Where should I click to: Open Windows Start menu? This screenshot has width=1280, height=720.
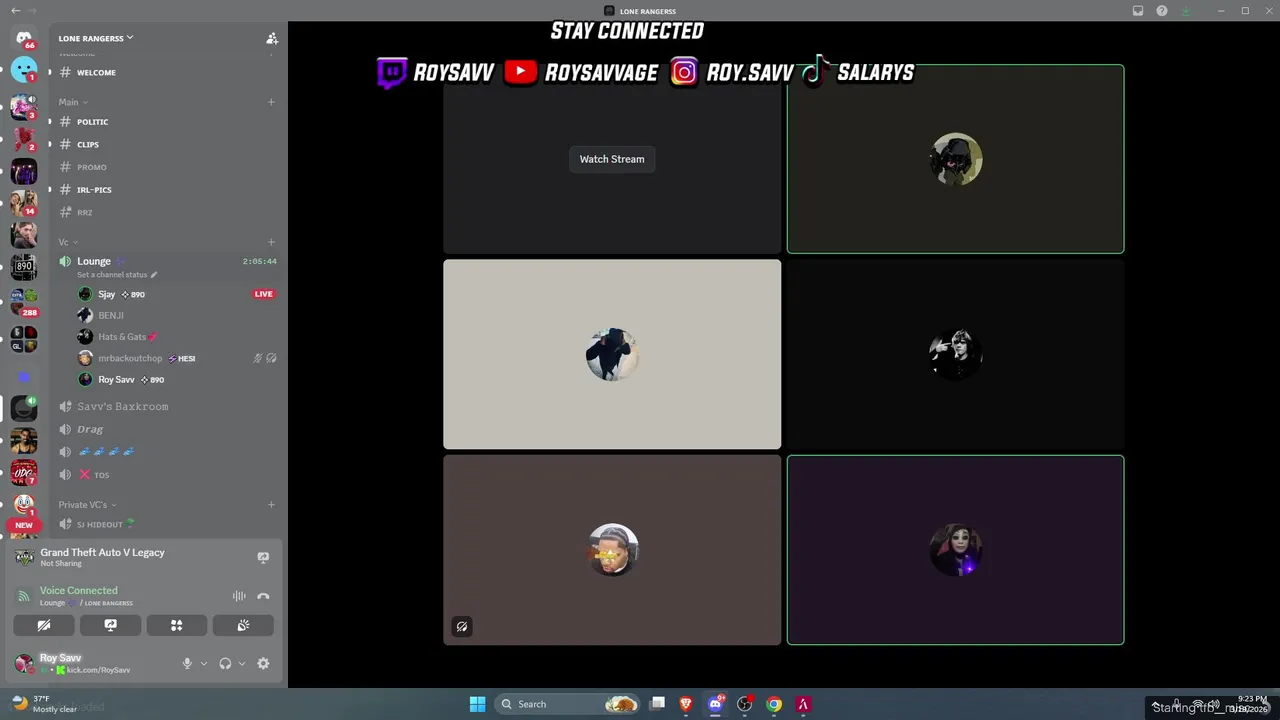[x=477, y=704]
